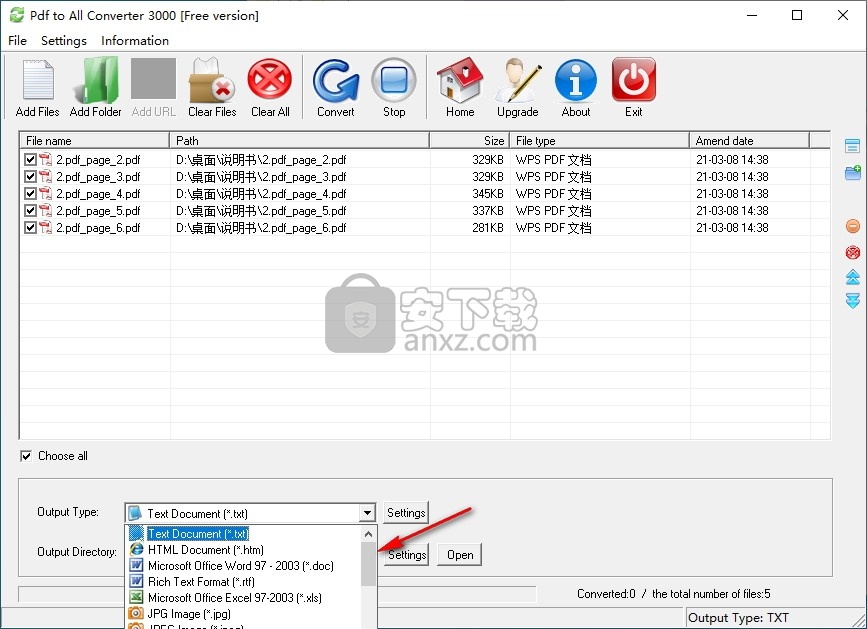867x629 pixels.
Task: Click path D:\桌面\说明书\2.pdf_page_2.pdf
Action: tap(261, 160)
